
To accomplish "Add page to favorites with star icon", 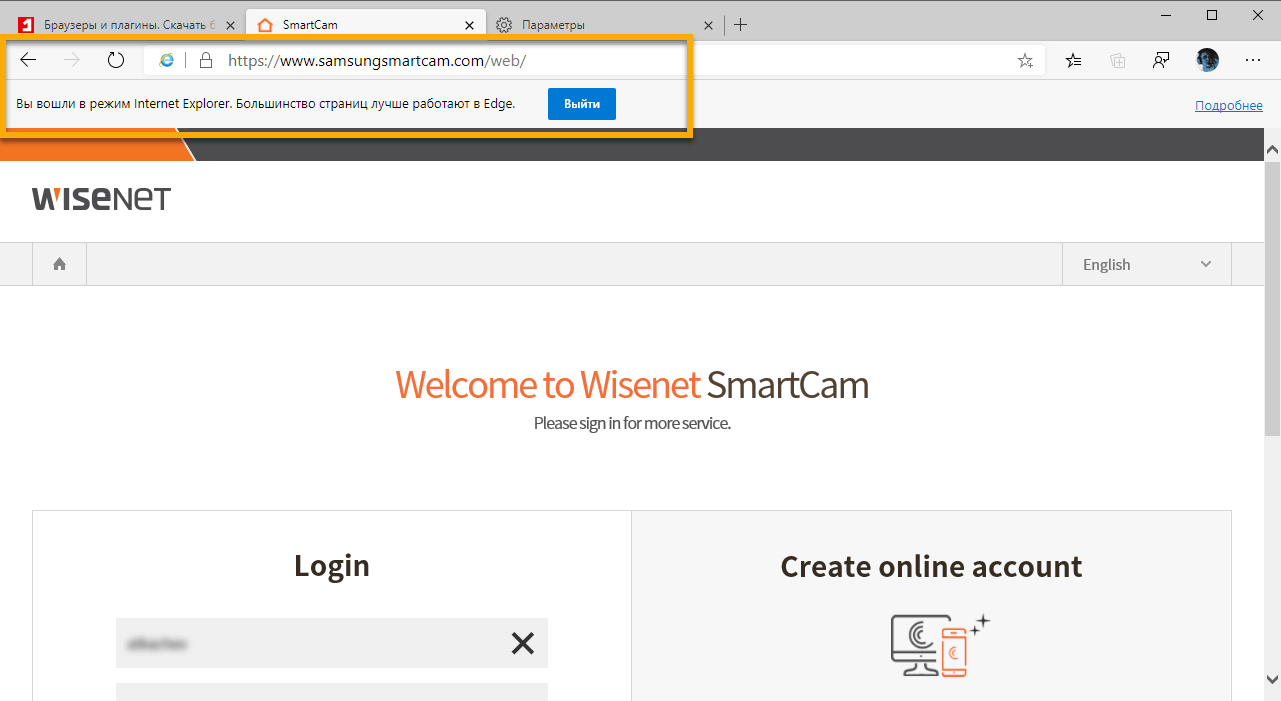I will click(1025, 61).
